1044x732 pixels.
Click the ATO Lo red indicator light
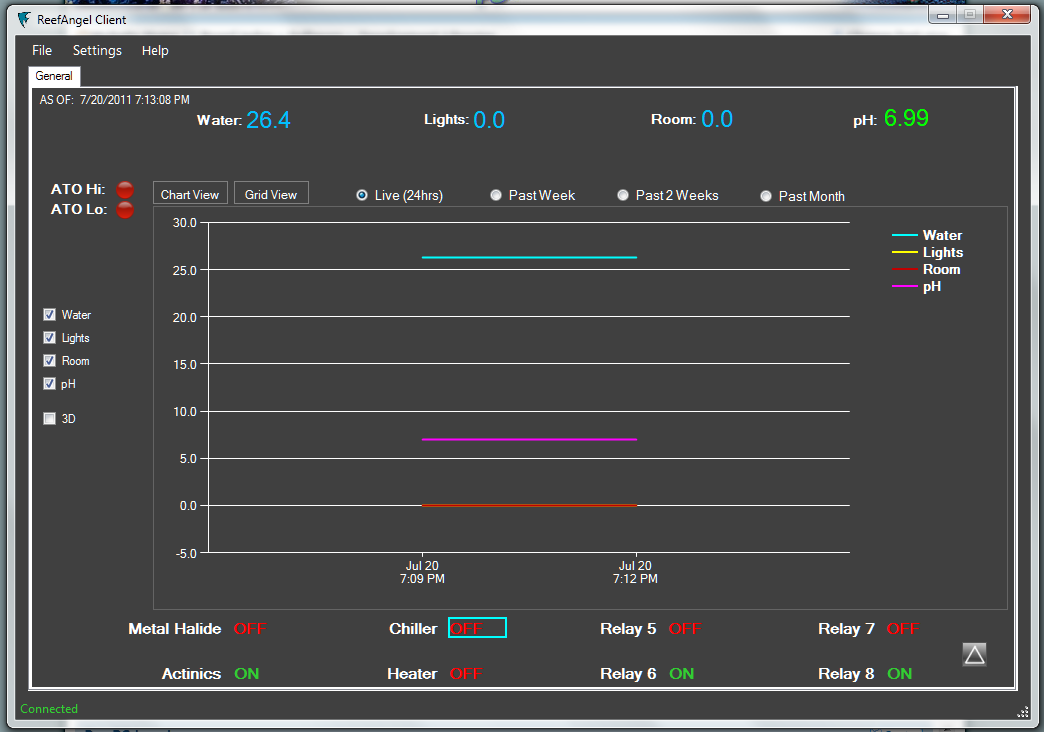[x=125, y=210]
